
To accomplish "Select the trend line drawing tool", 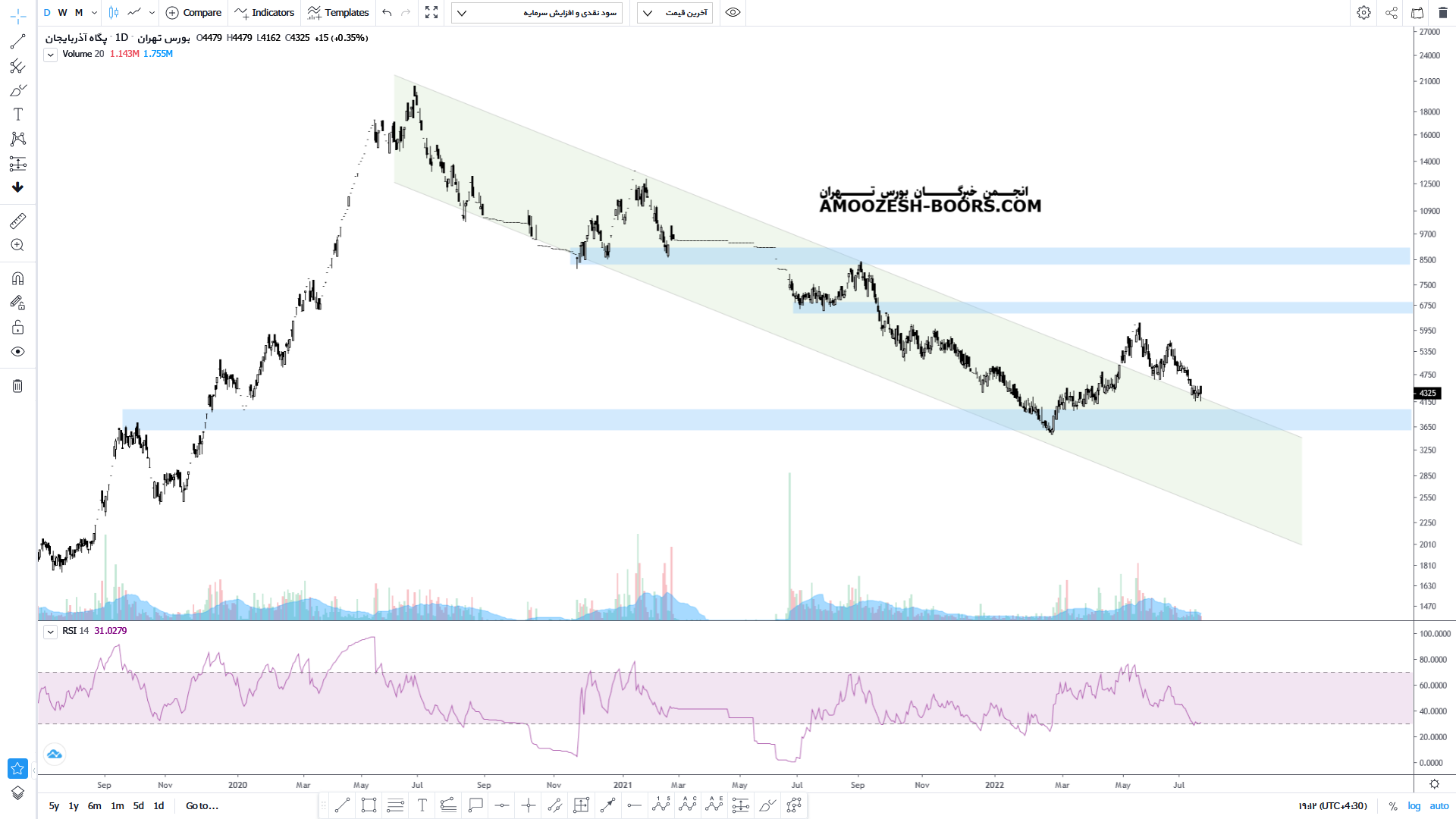I will tap(17, 42).
